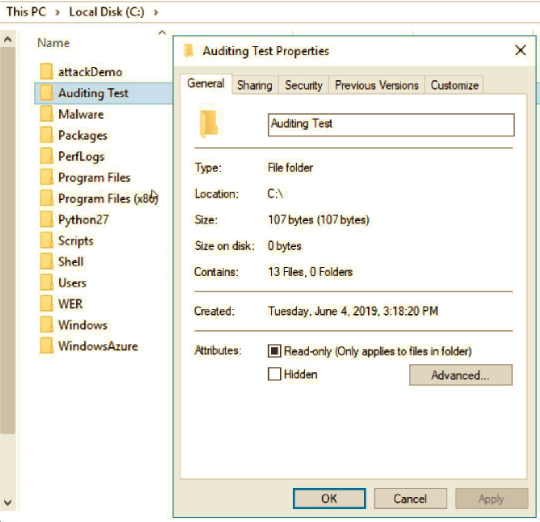Click the 'C:\' location value
Screen dimensions: 540x522
point(275,194)
